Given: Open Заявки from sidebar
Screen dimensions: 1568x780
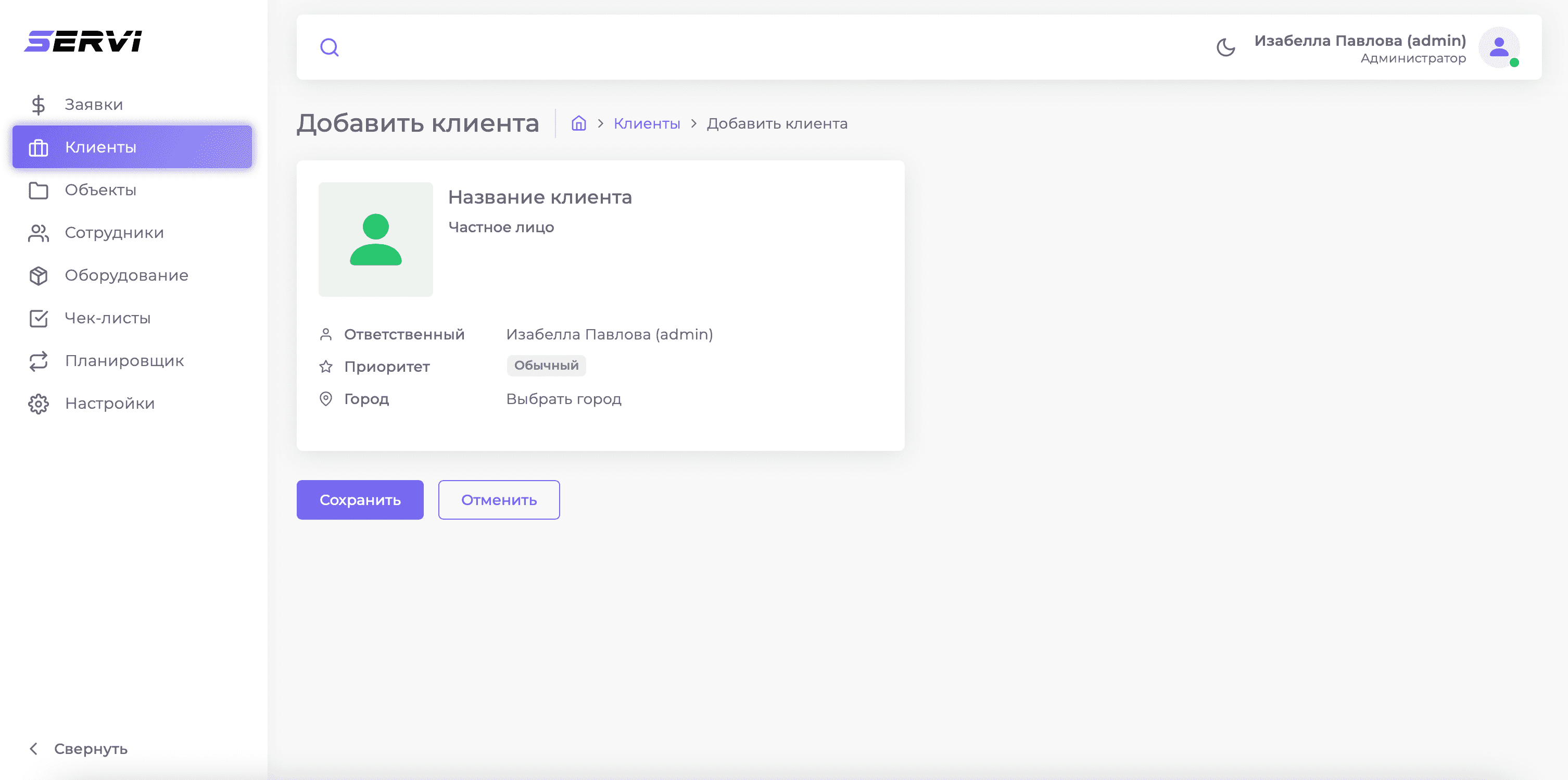Looking at the screenshot, I should coord(94,105).
